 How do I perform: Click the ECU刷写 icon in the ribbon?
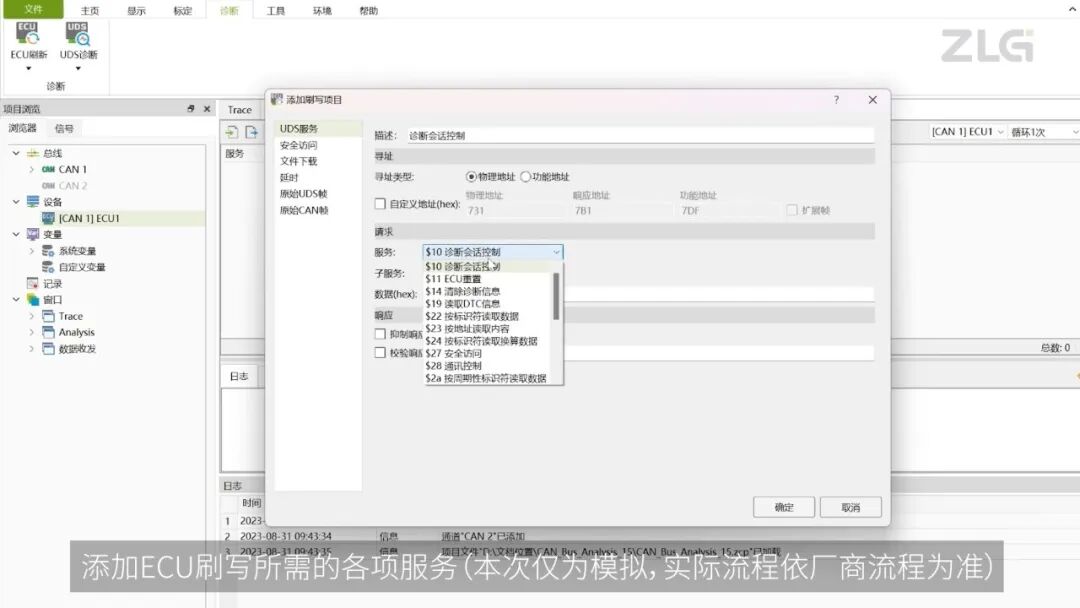coord(26,38)
